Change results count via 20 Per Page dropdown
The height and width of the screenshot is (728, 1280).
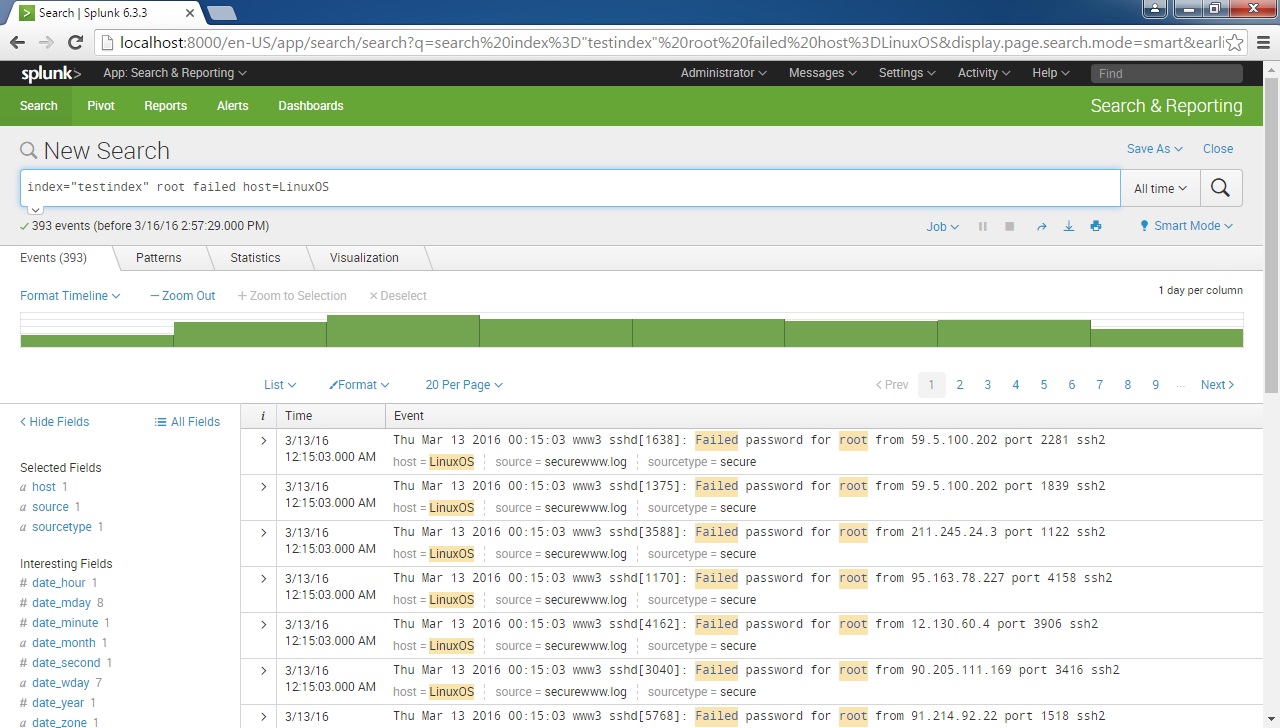click(463, 384)
